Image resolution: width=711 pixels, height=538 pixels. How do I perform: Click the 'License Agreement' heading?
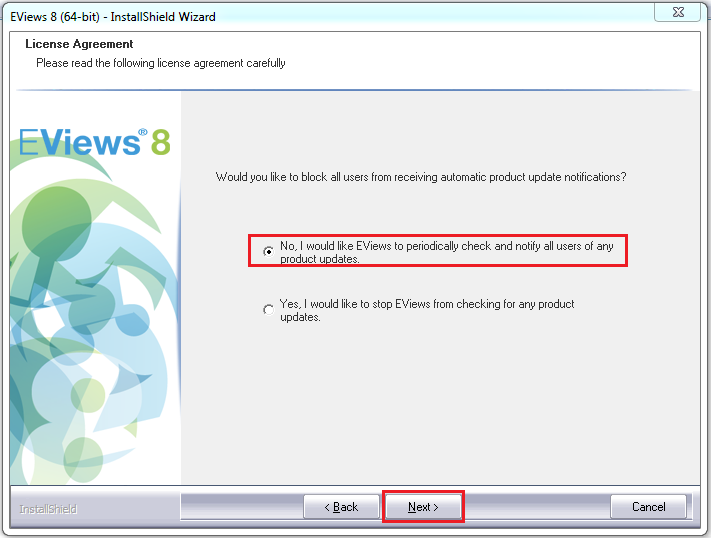coord(79,44)
